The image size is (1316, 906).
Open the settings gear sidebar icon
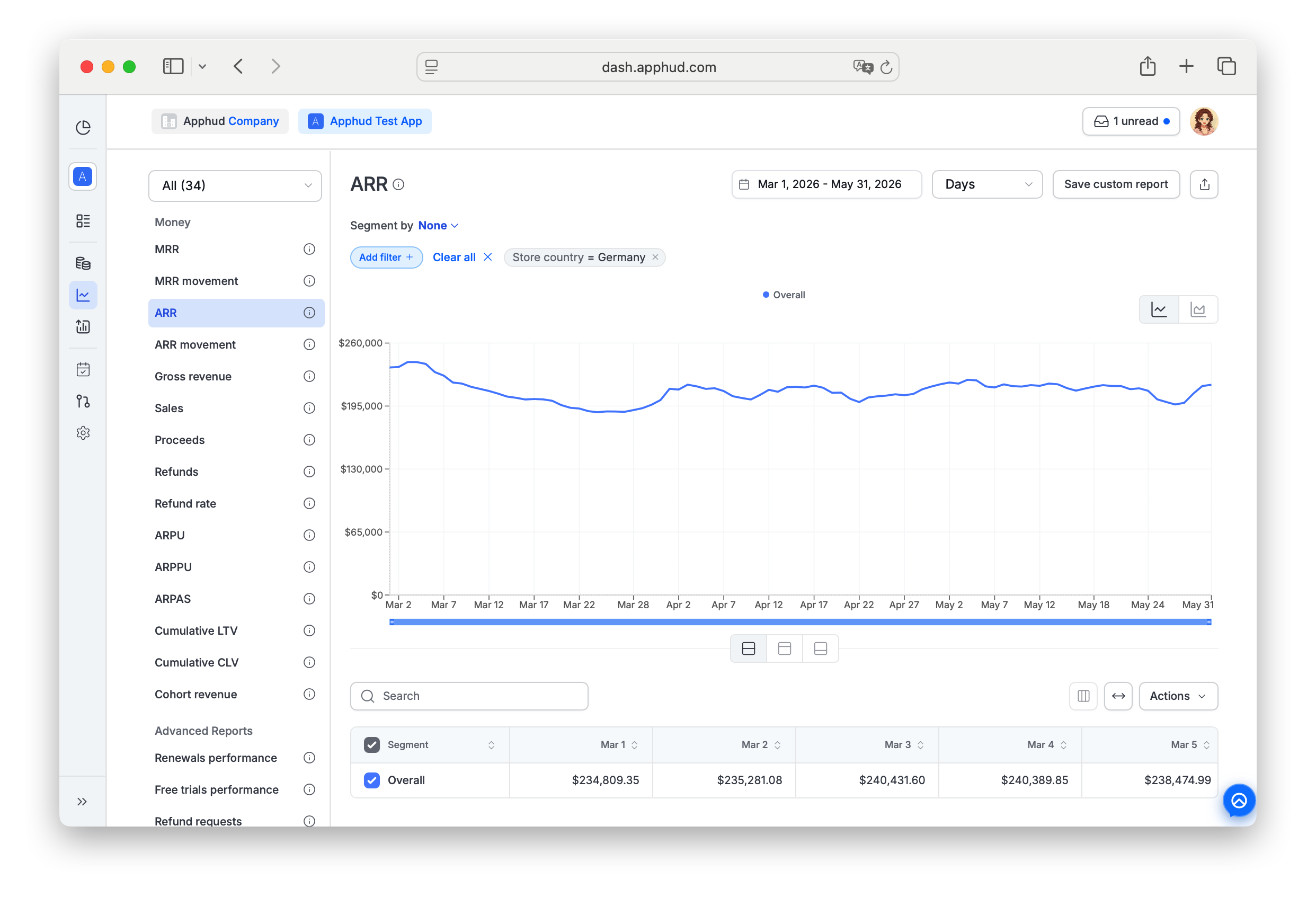point(83,433)
